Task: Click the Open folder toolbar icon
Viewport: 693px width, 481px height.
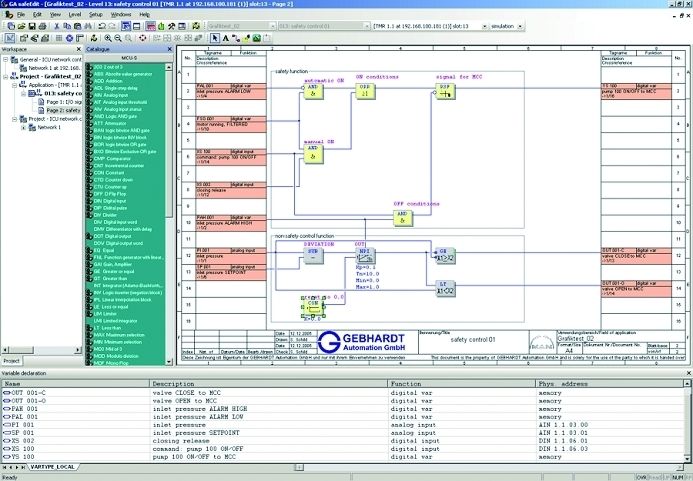Action: 21,26
